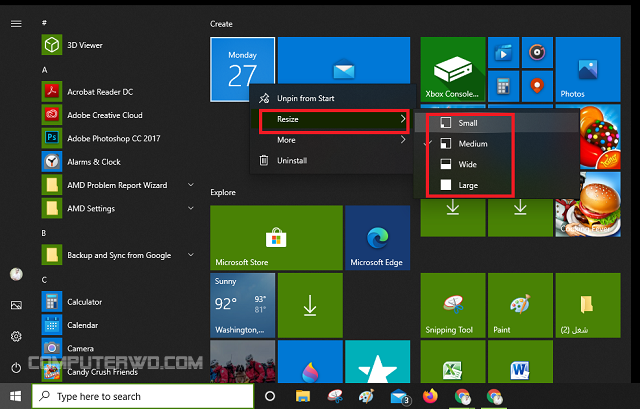Open the Xbox Console tile
Image resolution: width=640 pixels, height=409 pixels.
(x=453, y=69)
